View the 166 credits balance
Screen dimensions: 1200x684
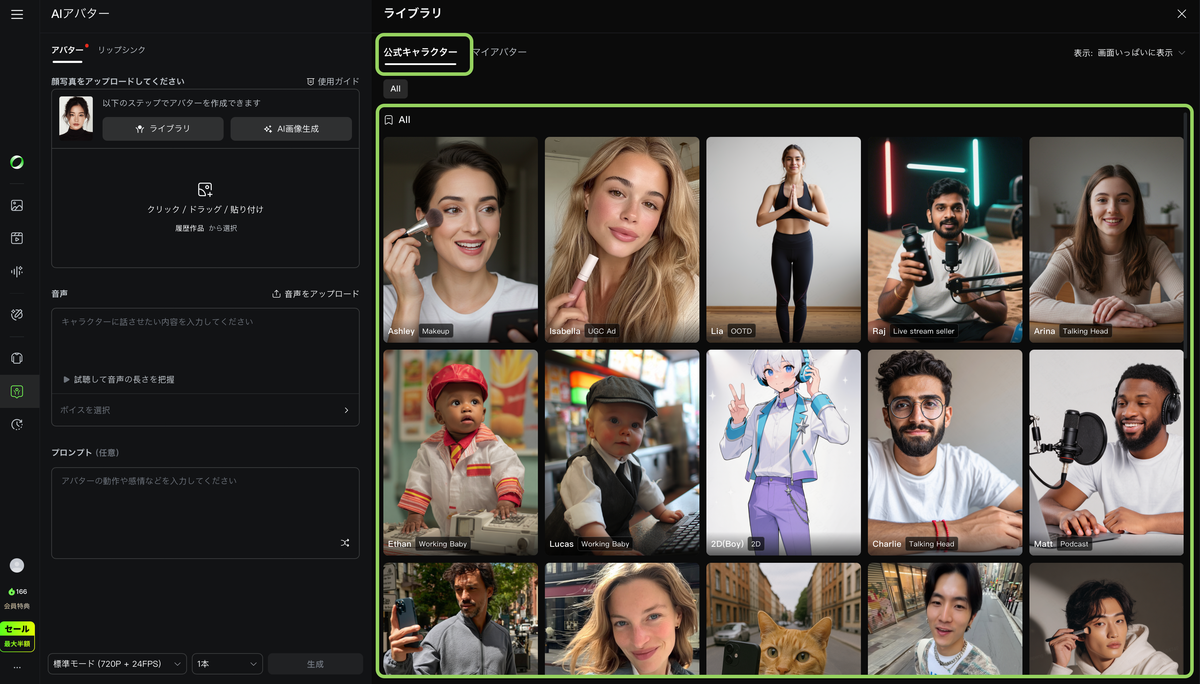point(17,592)
